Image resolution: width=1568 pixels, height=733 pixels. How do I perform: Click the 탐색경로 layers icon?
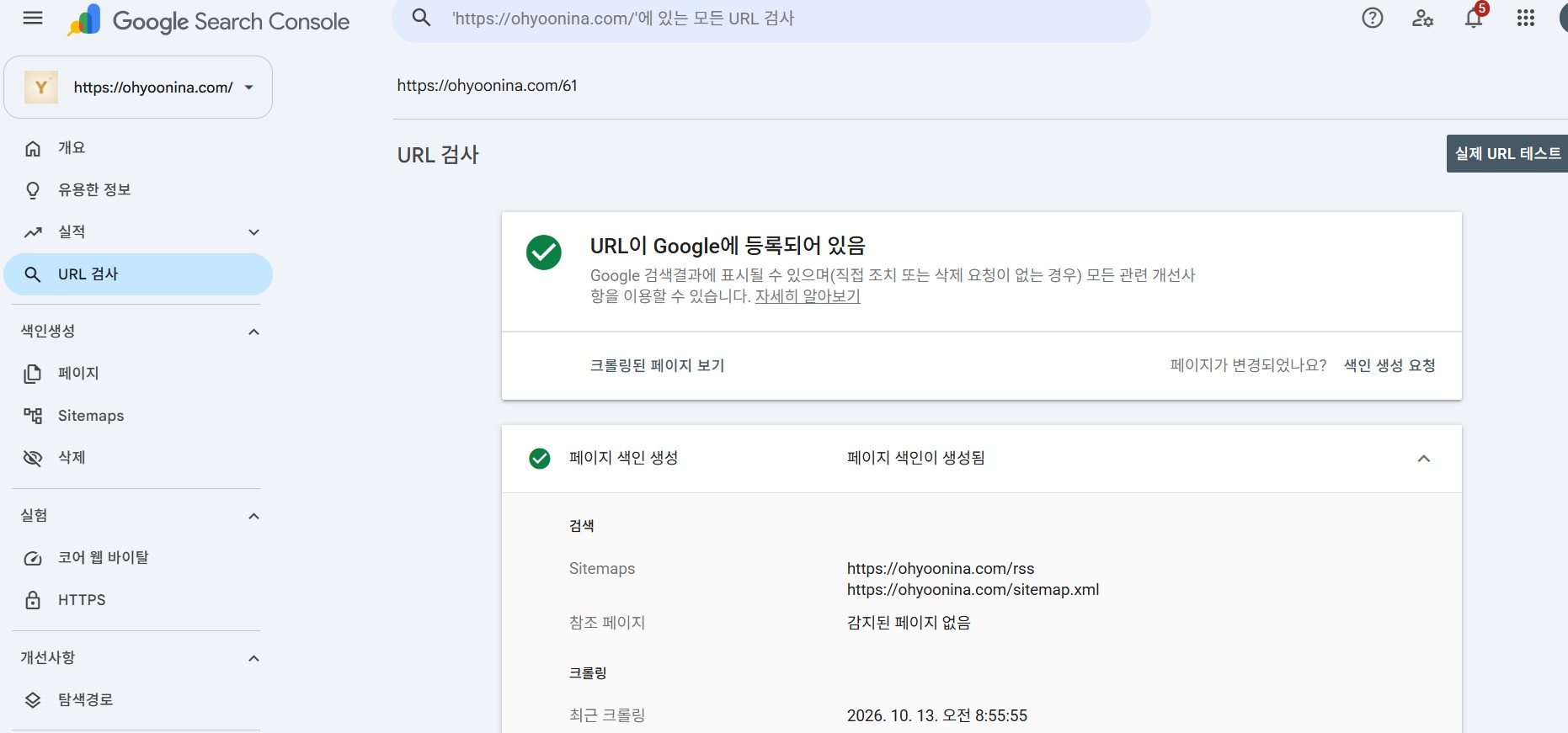pos(33,700)
